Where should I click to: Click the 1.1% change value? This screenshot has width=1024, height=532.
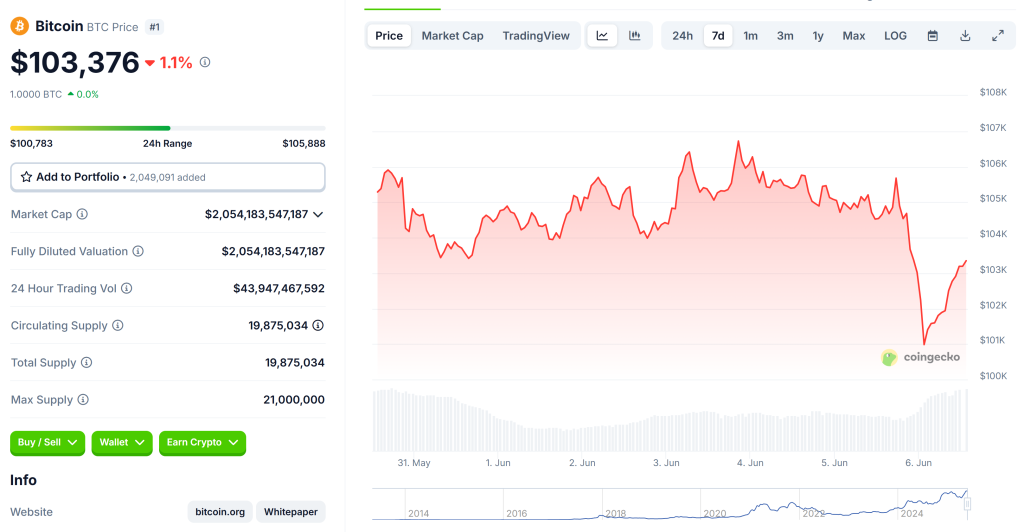(176, 63)
